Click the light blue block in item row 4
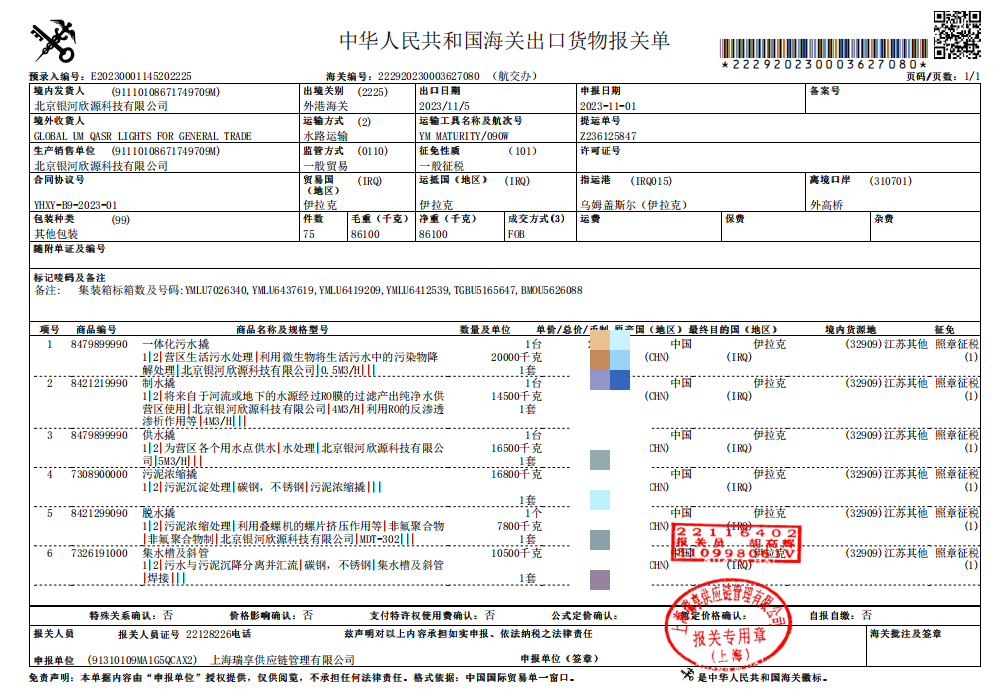1007x700 pixels. [600, 499]
